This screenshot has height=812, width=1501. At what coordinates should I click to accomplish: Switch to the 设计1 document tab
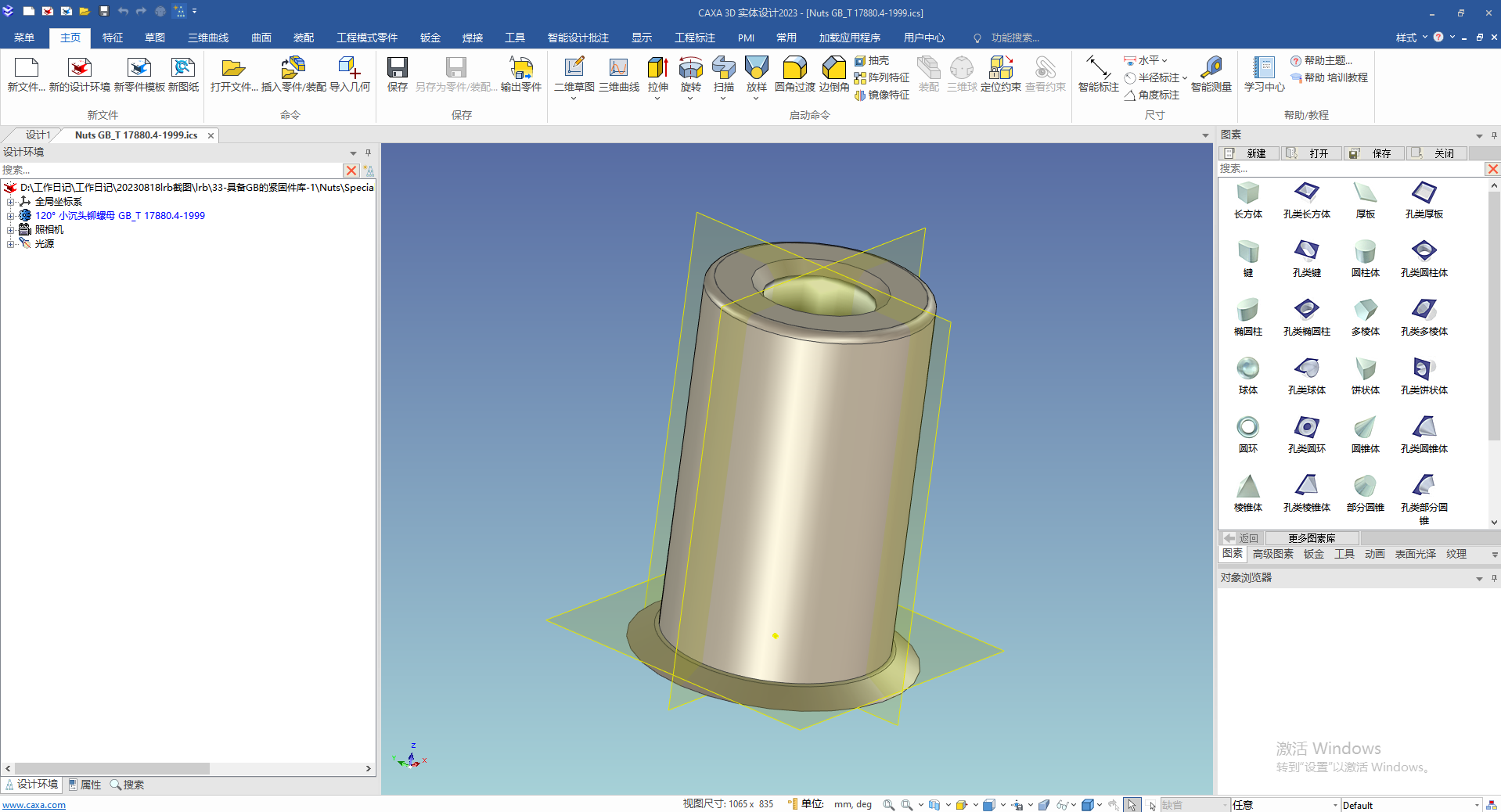point(38,135)
